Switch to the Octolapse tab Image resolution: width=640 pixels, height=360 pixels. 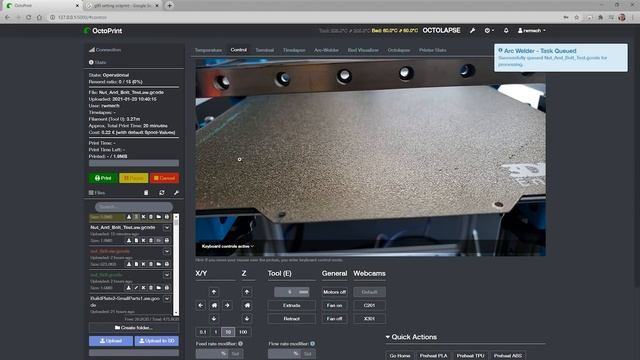coord(399,50)
